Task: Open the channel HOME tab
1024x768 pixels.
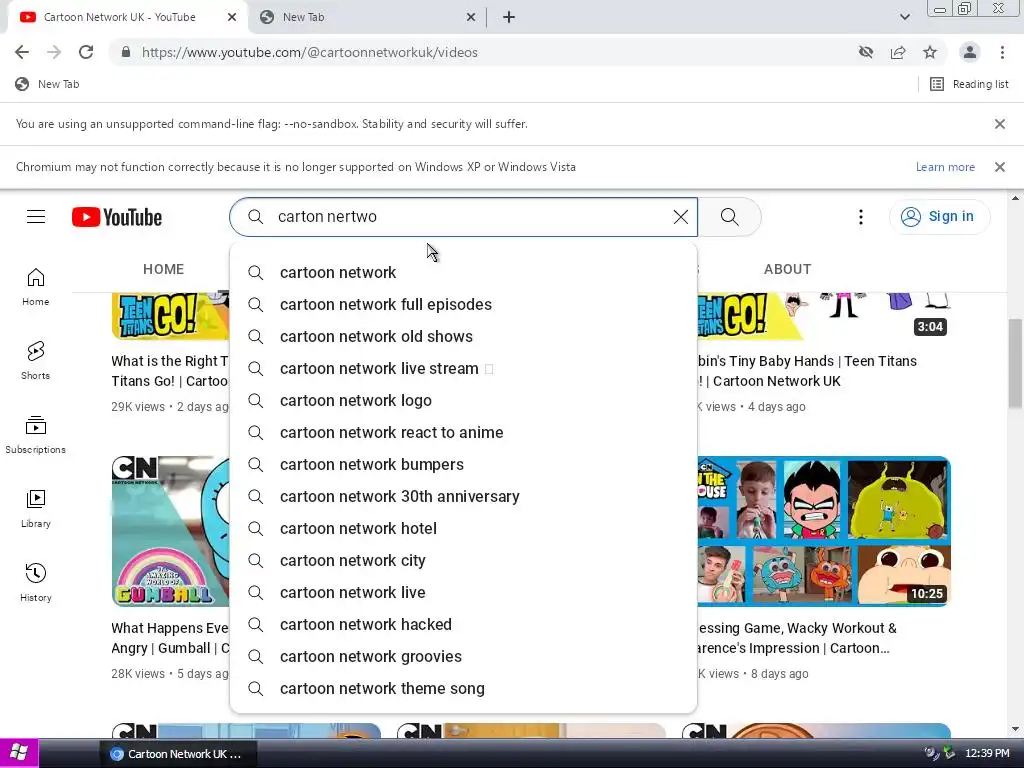Action: (163, 269)
